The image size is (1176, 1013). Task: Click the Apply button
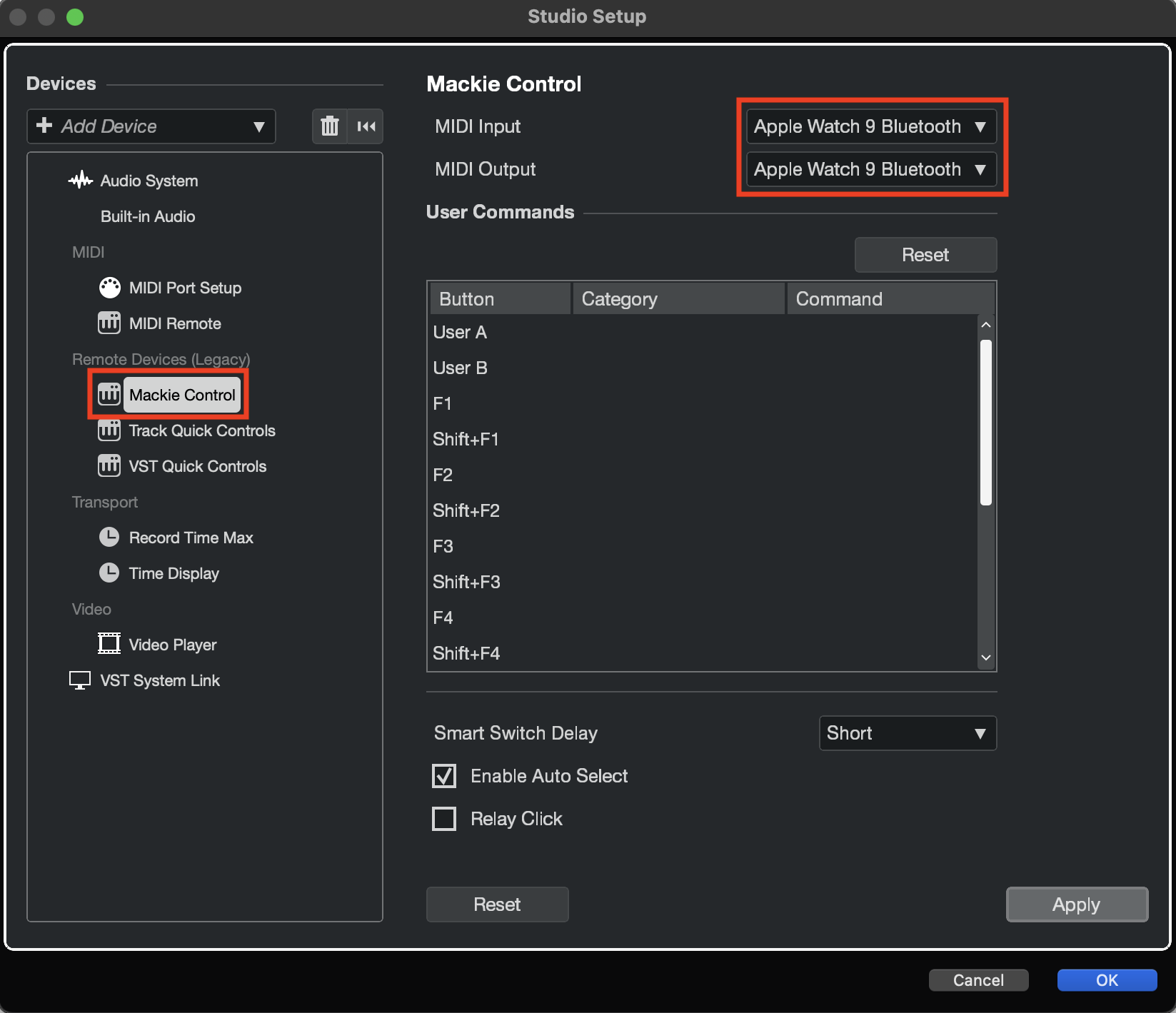click(1077, 904)
